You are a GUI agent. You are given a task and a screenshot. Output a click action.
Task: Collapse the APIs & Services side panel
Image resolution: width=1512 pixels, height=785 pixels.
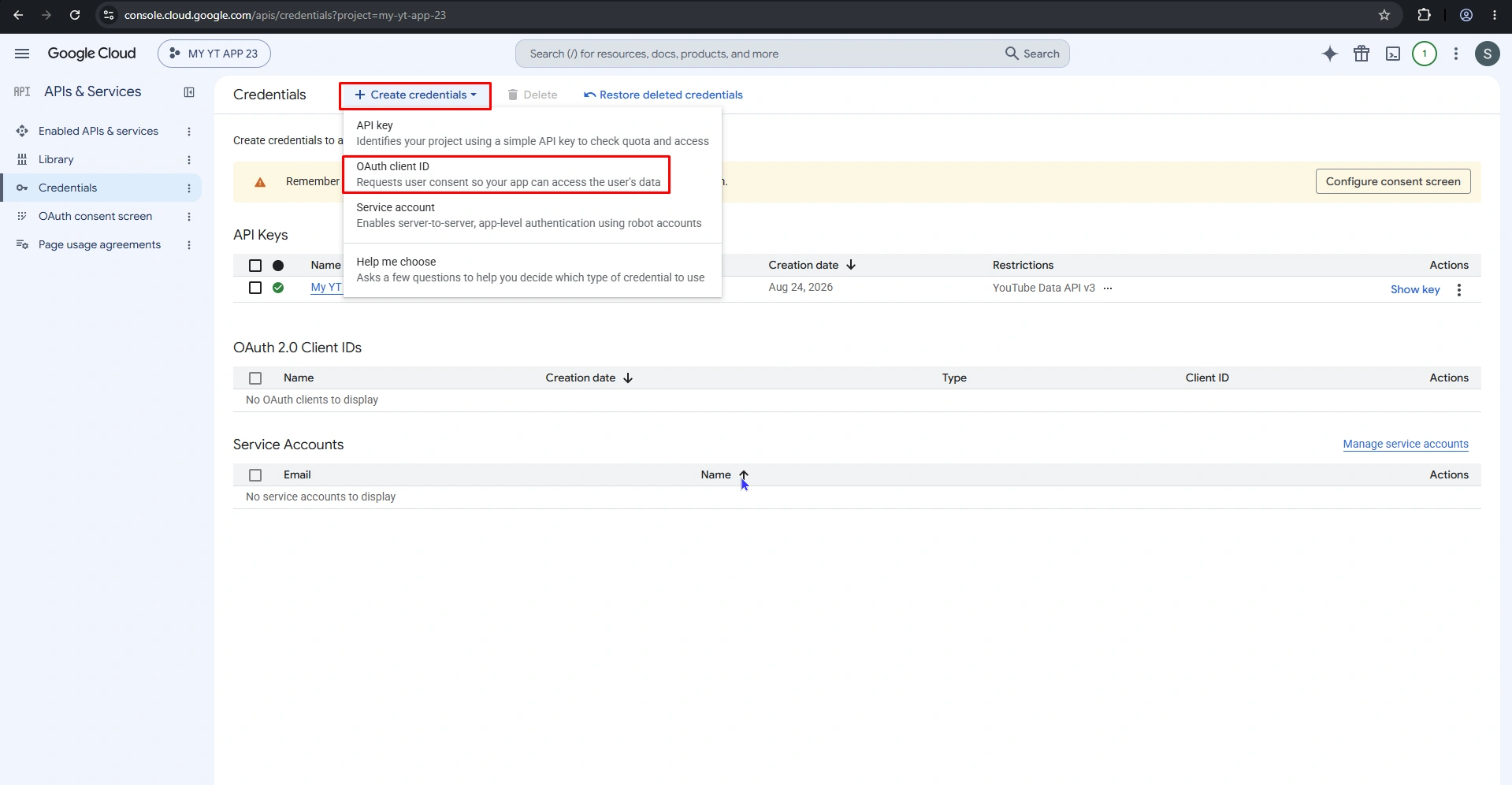point(189,92)
